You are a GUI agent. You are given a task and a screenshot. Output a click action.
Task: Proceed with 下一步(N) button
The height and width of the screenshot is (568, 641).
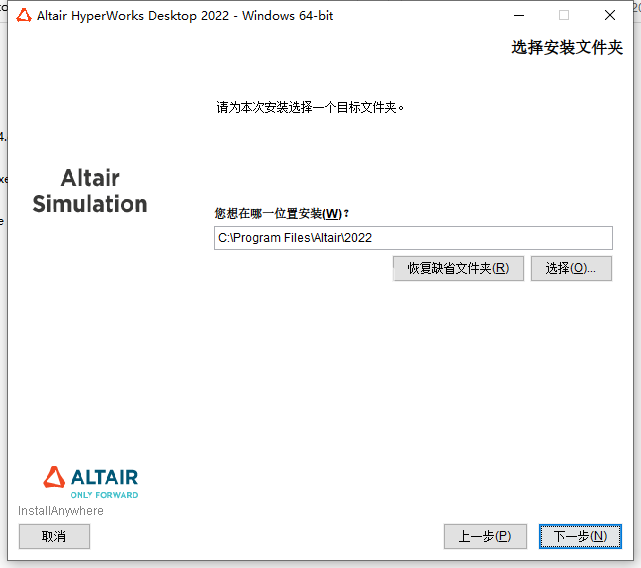[x=580, y=536]
